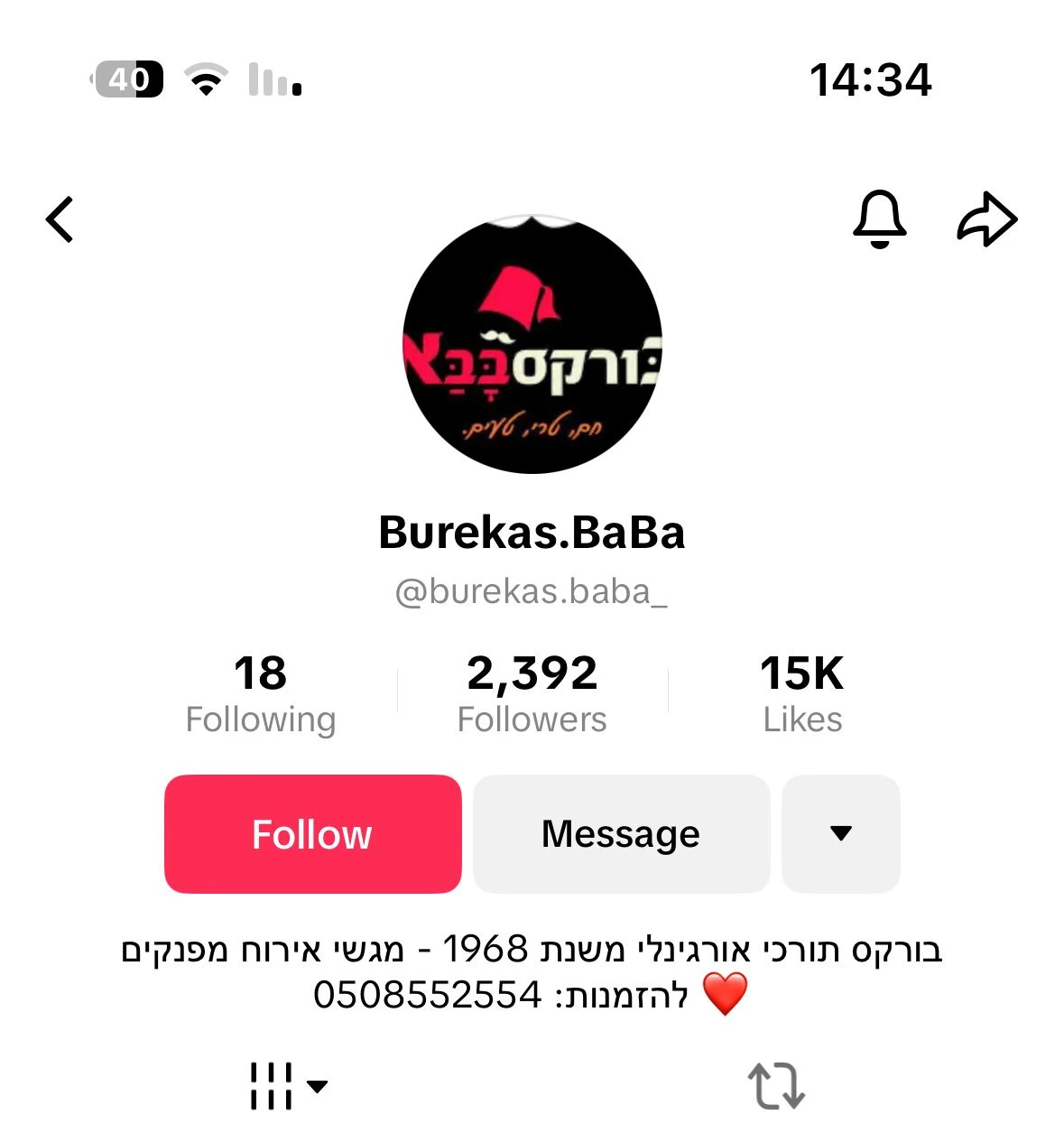This screenshot has height=1133, width=1064.
Task: Tap the battery indicator in status bar
Action: 127,79
